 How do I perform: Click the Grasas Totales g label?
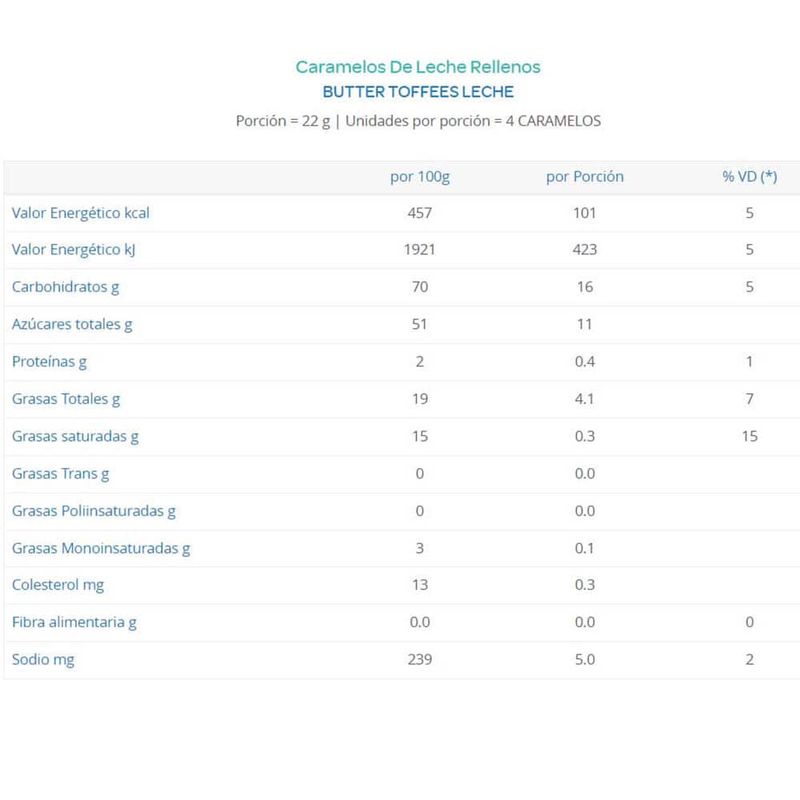coord(66,399)
